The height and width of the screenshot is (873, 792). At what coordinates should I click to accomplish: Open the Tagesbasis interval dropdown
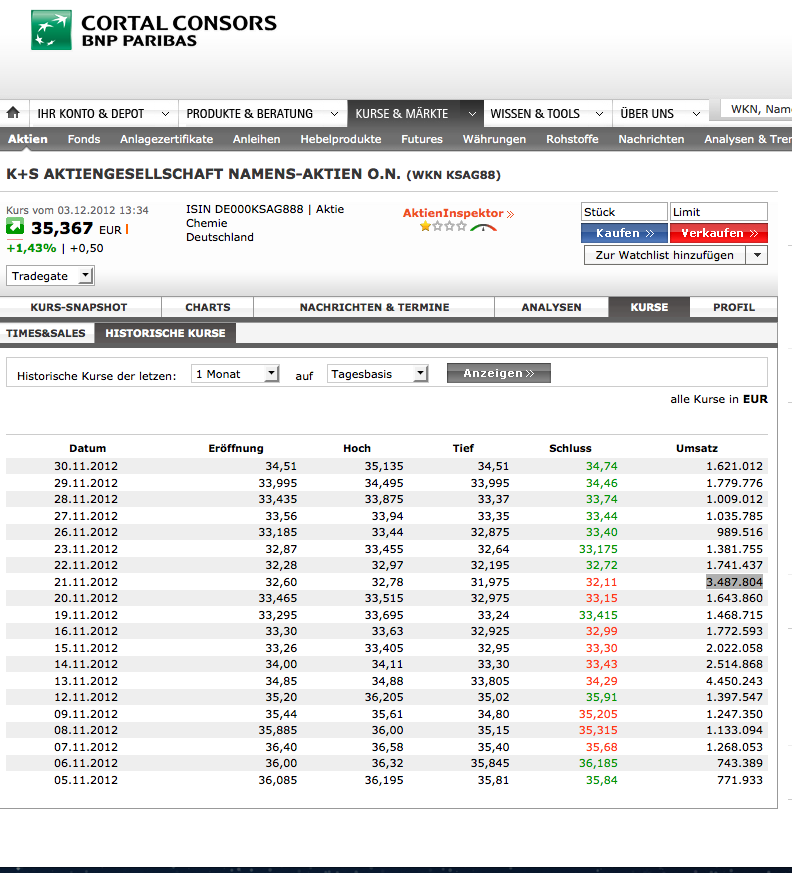coord(377,374)
